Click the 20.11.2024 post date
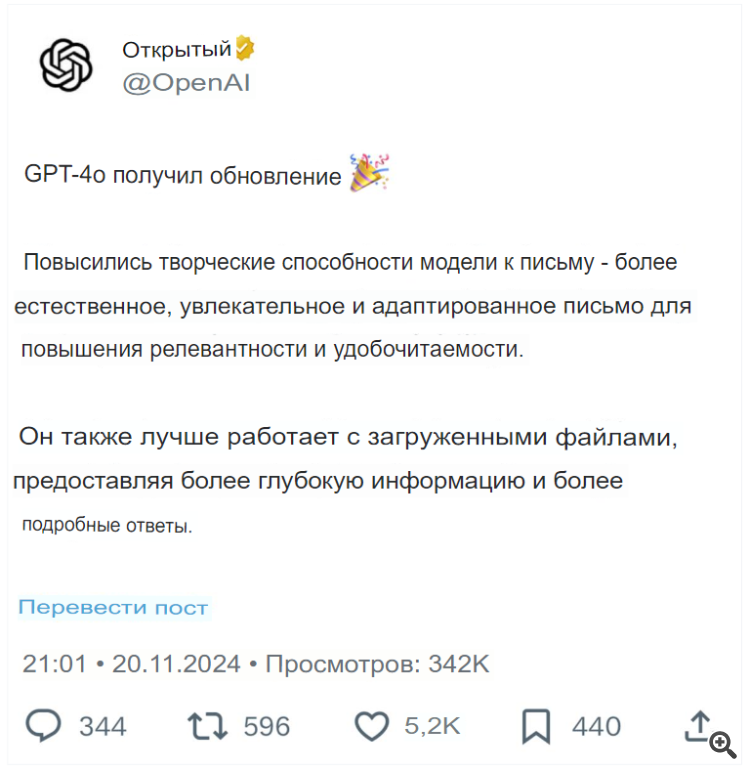The width and height of the screenshot is (750, 771). tap(176, 663)
